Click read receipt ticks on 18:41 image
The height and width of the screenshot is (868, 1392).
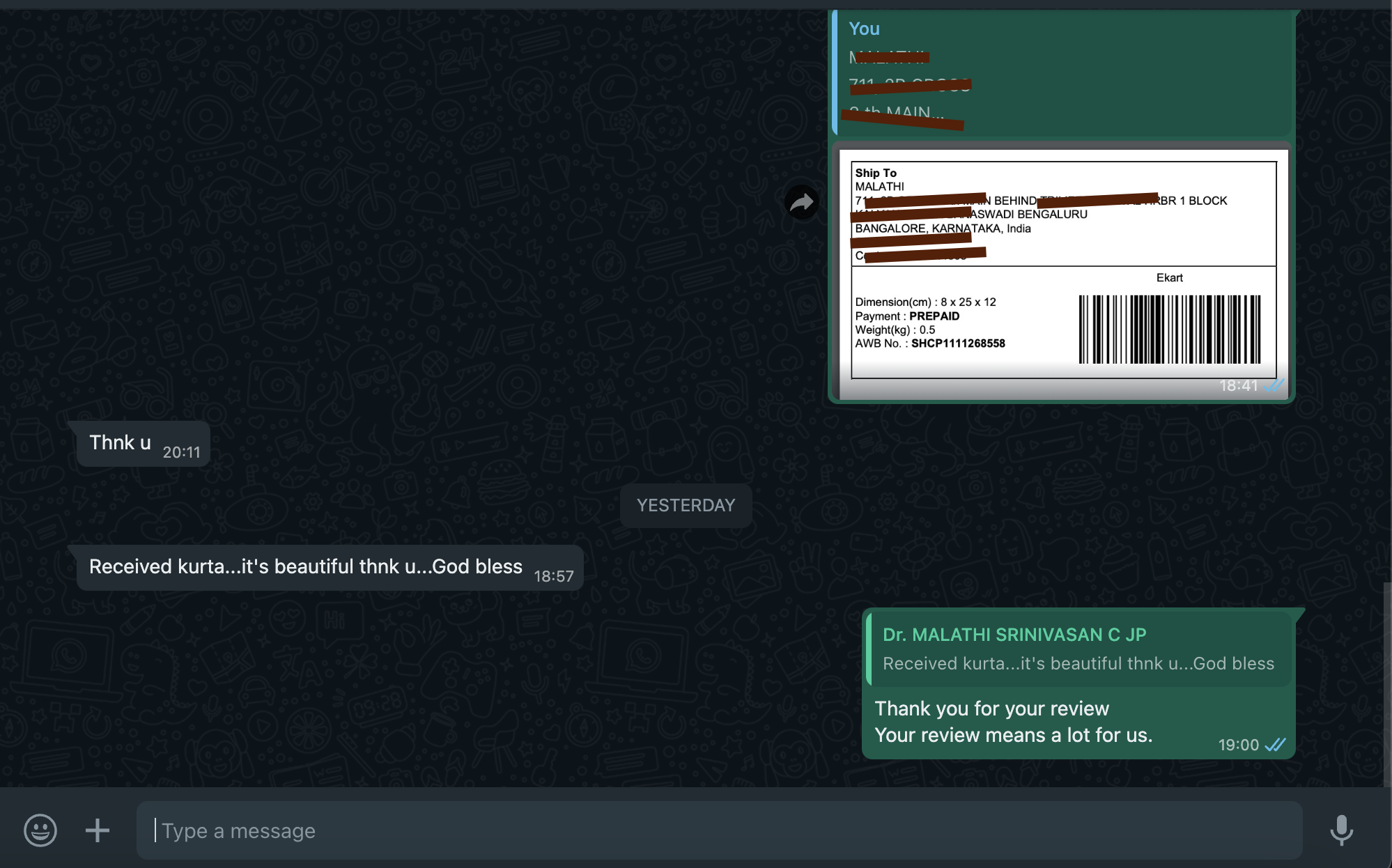pos(1274,385)
